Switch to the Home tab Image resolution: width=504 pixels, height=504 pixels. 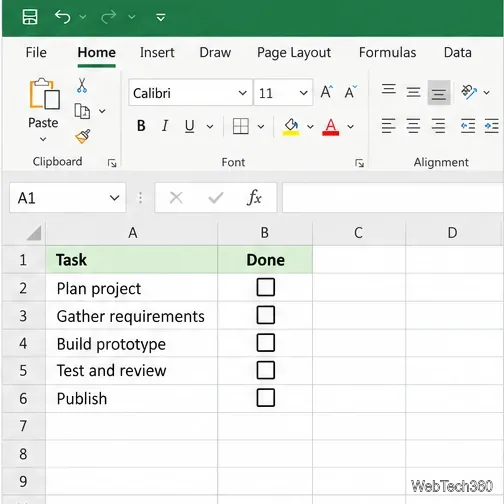(97, 53)
